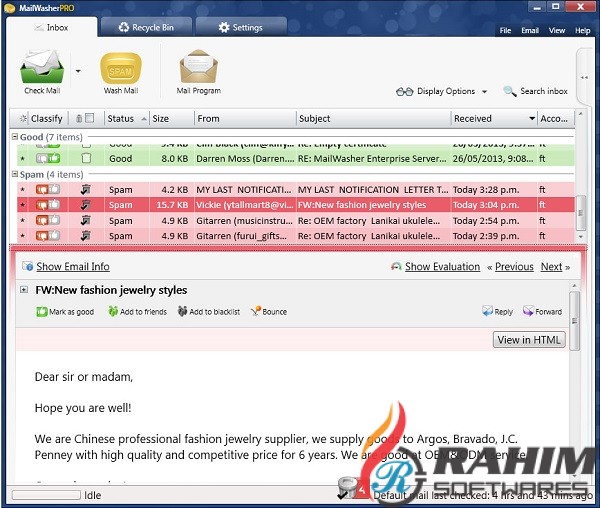
Task: Click the star marker on the Vickie row
Action: [23, 205]
